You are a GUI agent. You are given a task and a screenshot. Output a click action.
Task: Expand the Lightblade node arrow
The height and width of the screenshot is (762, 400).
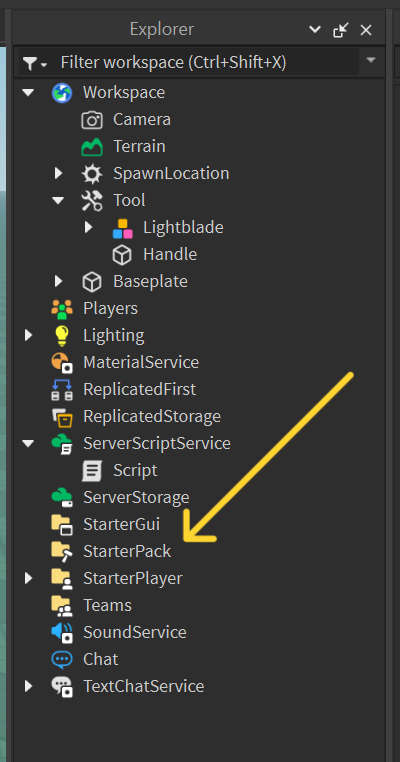[88, 227]
